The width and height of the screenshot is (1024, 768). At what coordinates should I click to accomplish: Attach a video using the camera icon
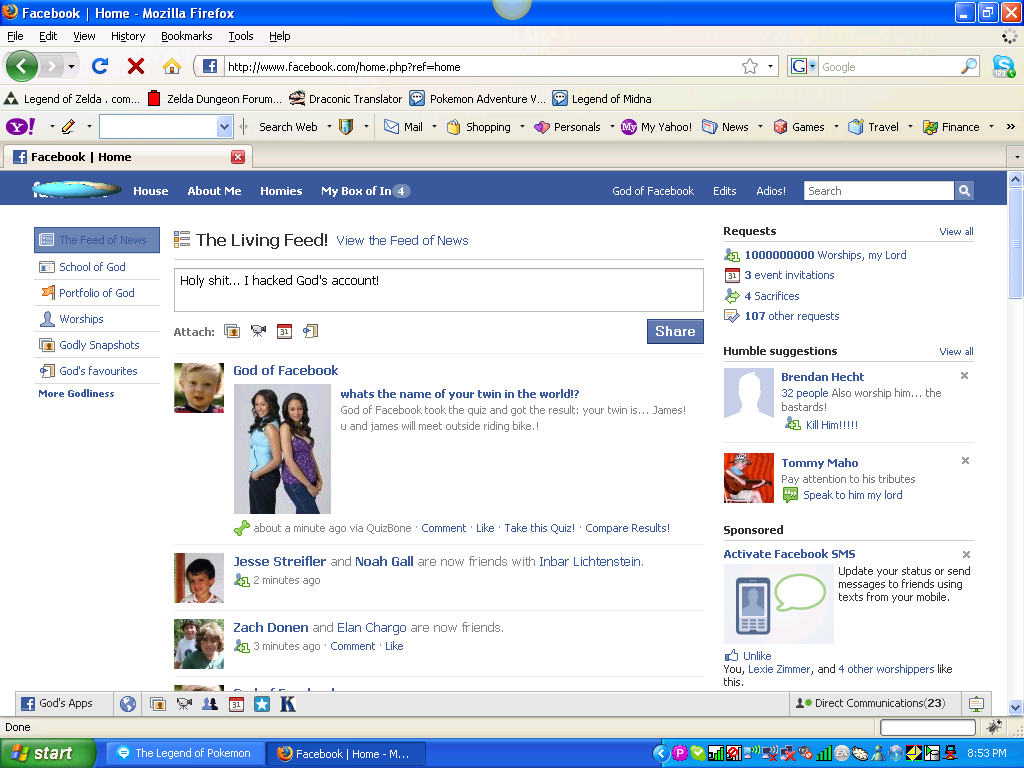(x=258, y=330)
